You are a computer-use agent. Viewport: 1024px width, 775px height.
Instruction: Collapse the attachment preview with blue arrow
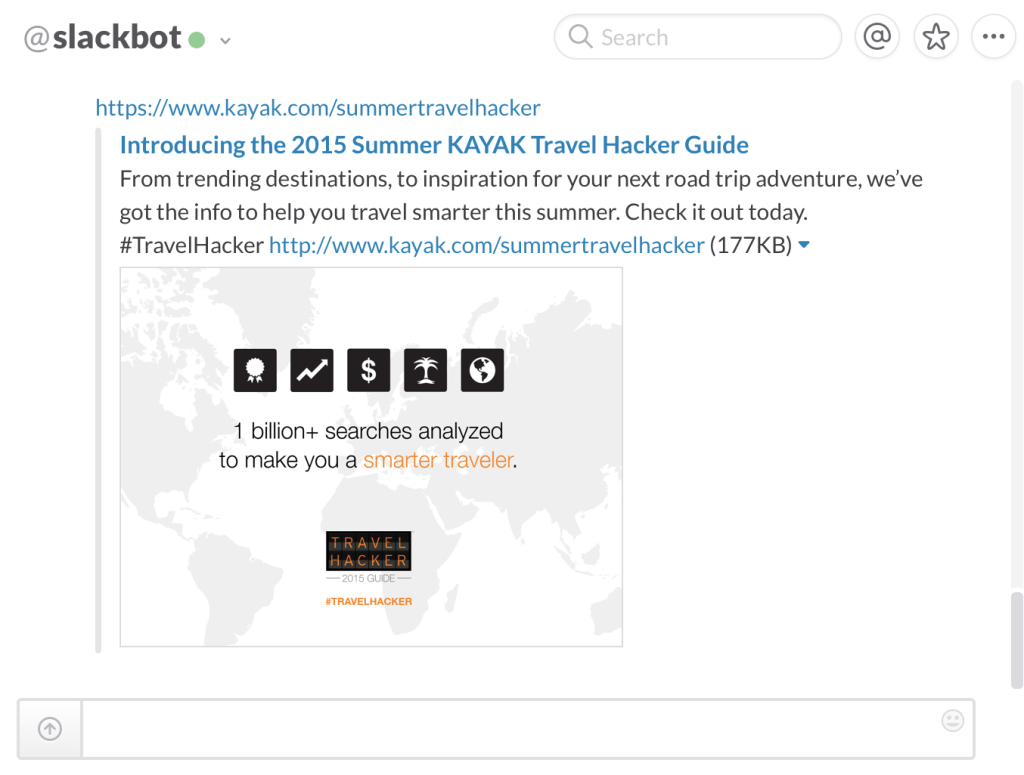(x=804, y=245)
